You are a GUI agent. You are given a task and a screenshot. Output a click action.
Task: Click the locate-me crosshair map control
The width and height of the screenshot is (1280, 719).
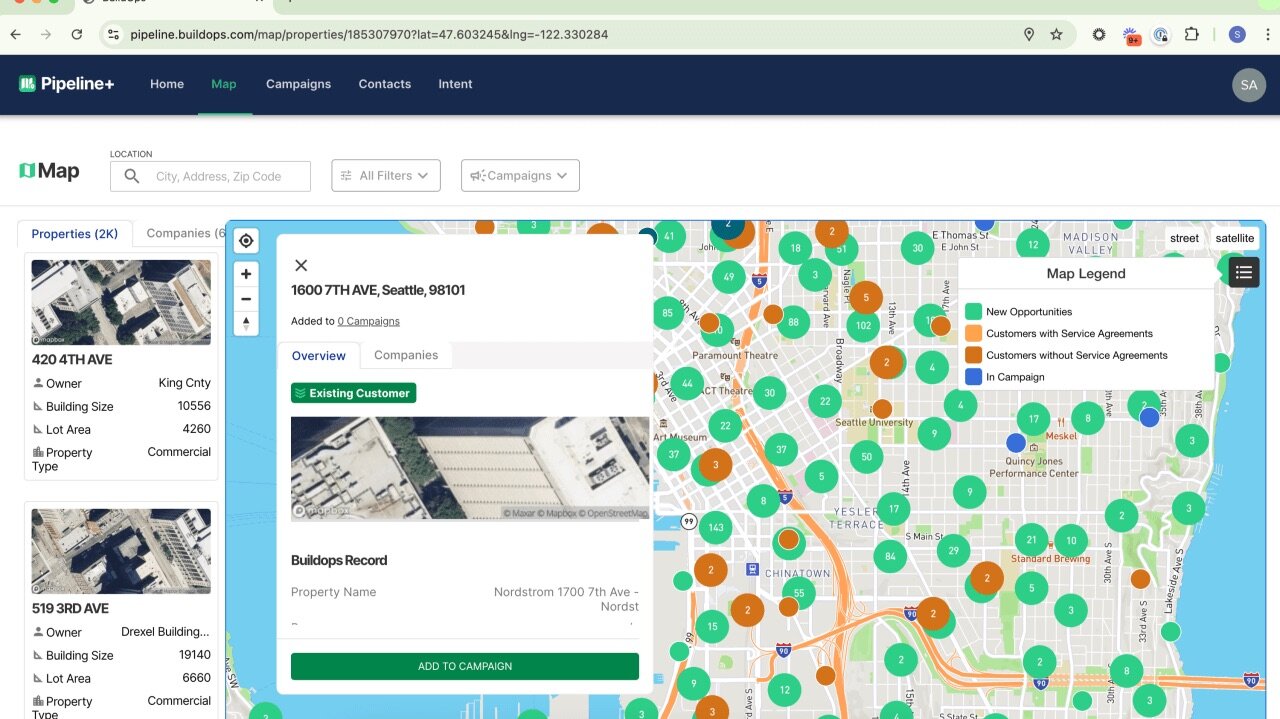tap(246, 241)
